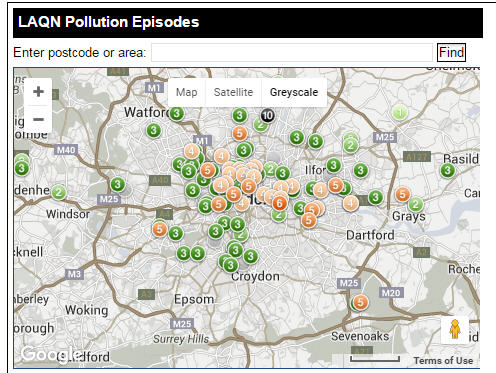Click the green 3 marker near Basildon
The image size is (496, 373).
click(x=447, y=170)
